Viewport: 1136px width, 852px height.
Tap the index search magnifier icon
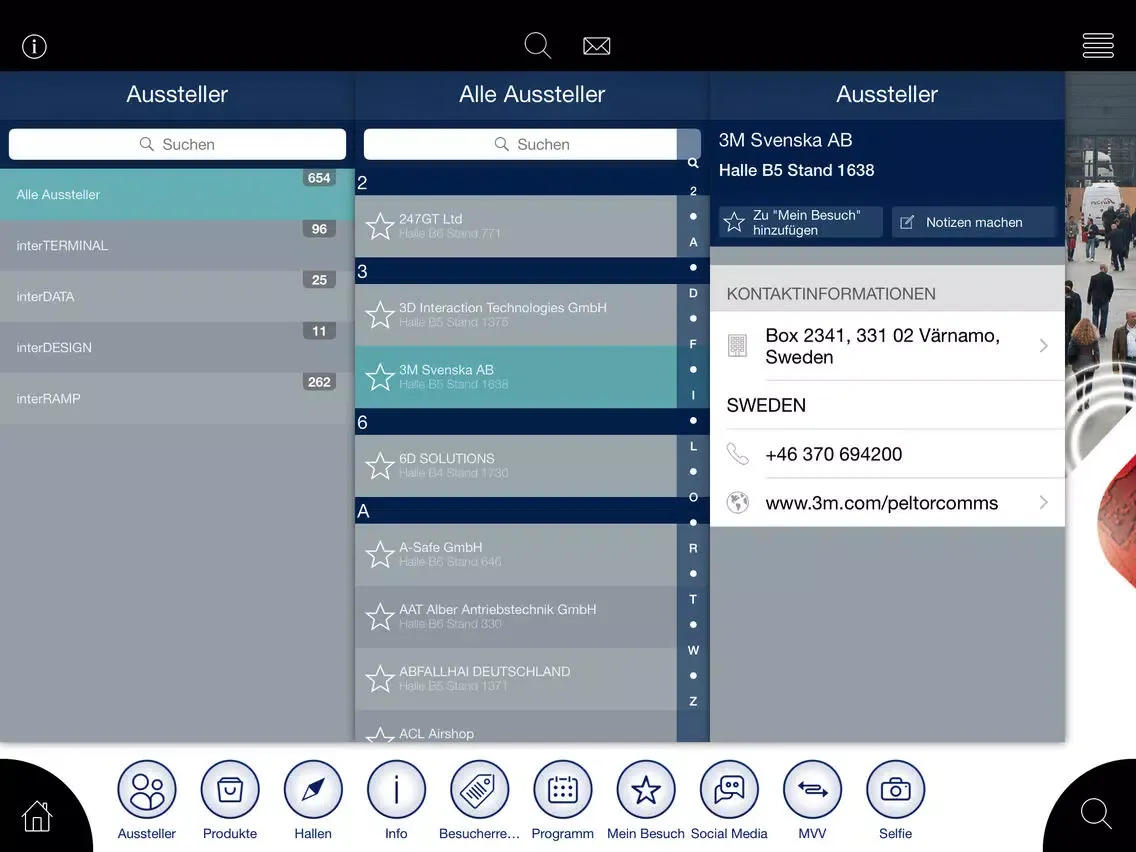pyautogui.click(x=693, y=163)
